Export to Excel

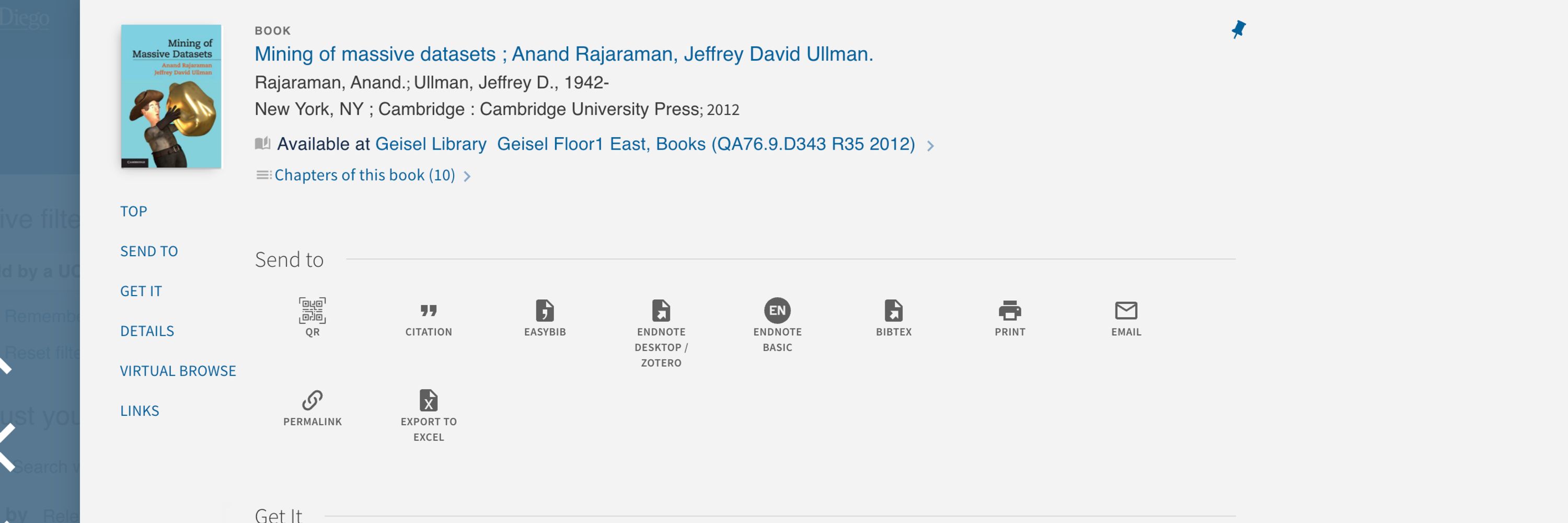[429, 415]
